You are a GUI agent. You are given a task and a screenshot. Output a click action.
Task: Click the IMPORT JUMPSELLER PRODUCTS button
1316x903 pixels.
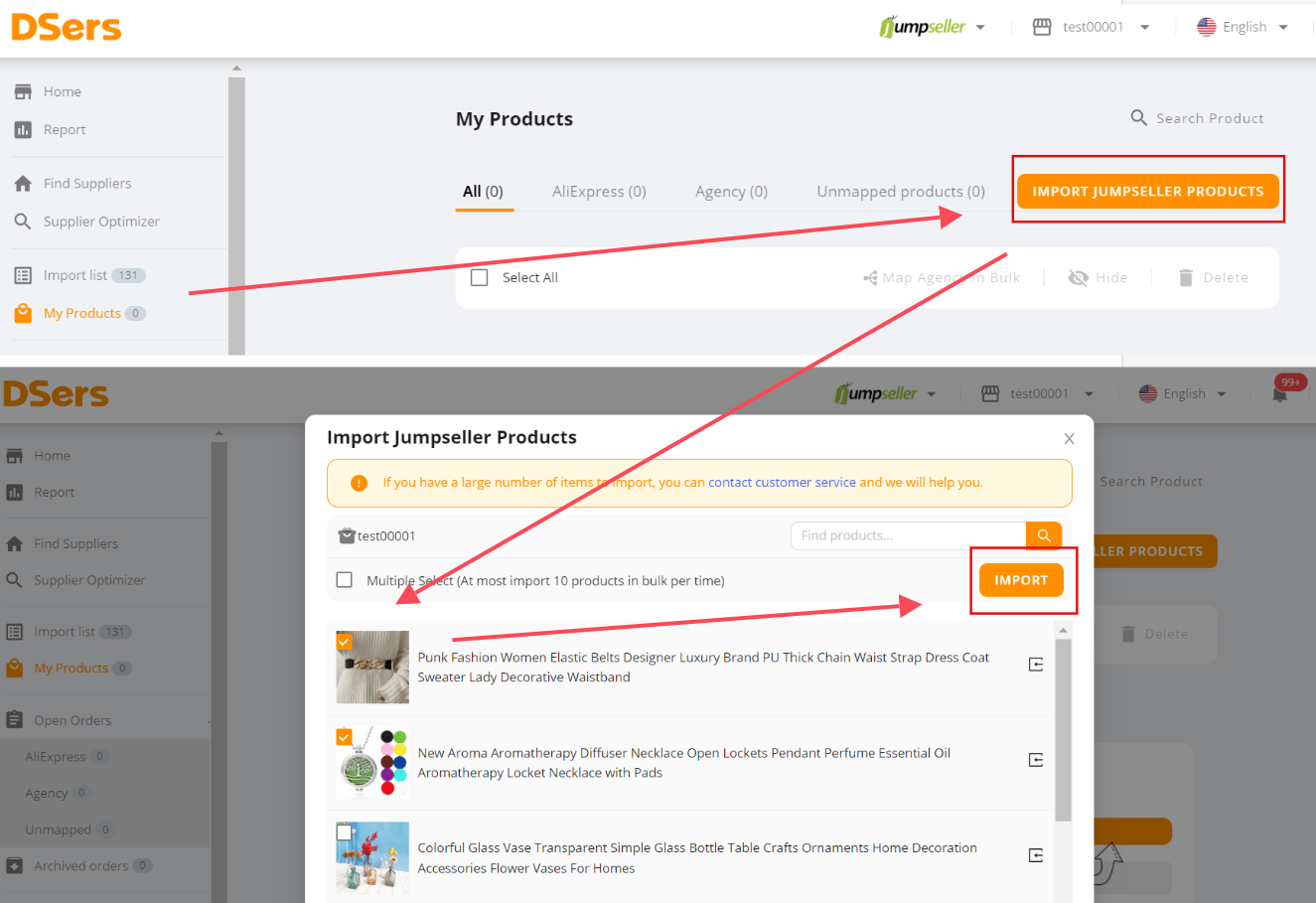click(1148, 191)
